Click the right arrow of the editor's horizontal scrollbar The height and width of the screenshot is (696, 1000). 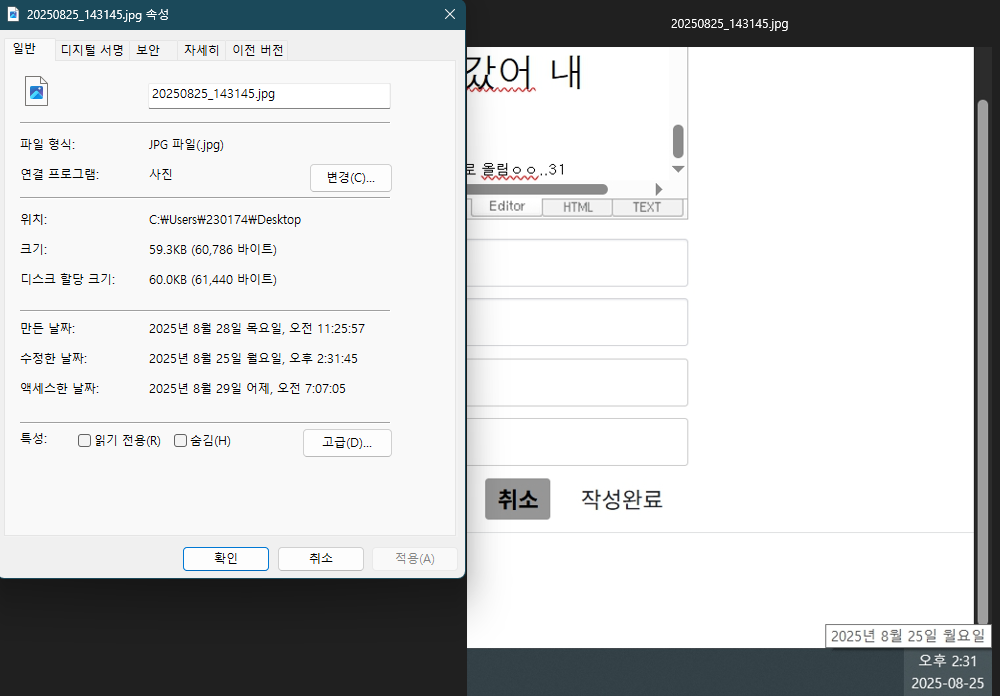tap(658, 189)
